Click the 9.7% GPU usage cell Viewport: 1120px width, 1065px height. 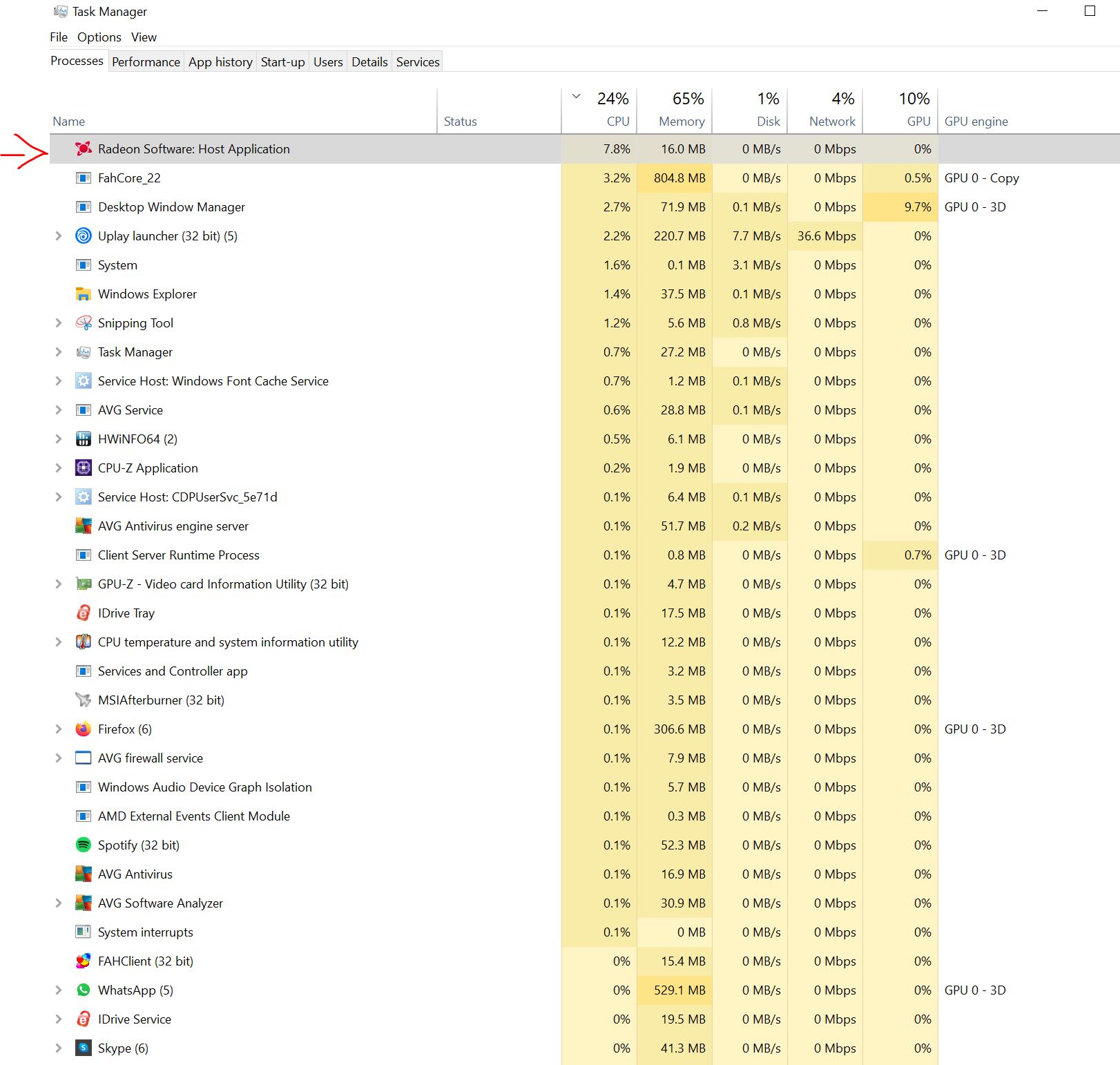(900, 207)
